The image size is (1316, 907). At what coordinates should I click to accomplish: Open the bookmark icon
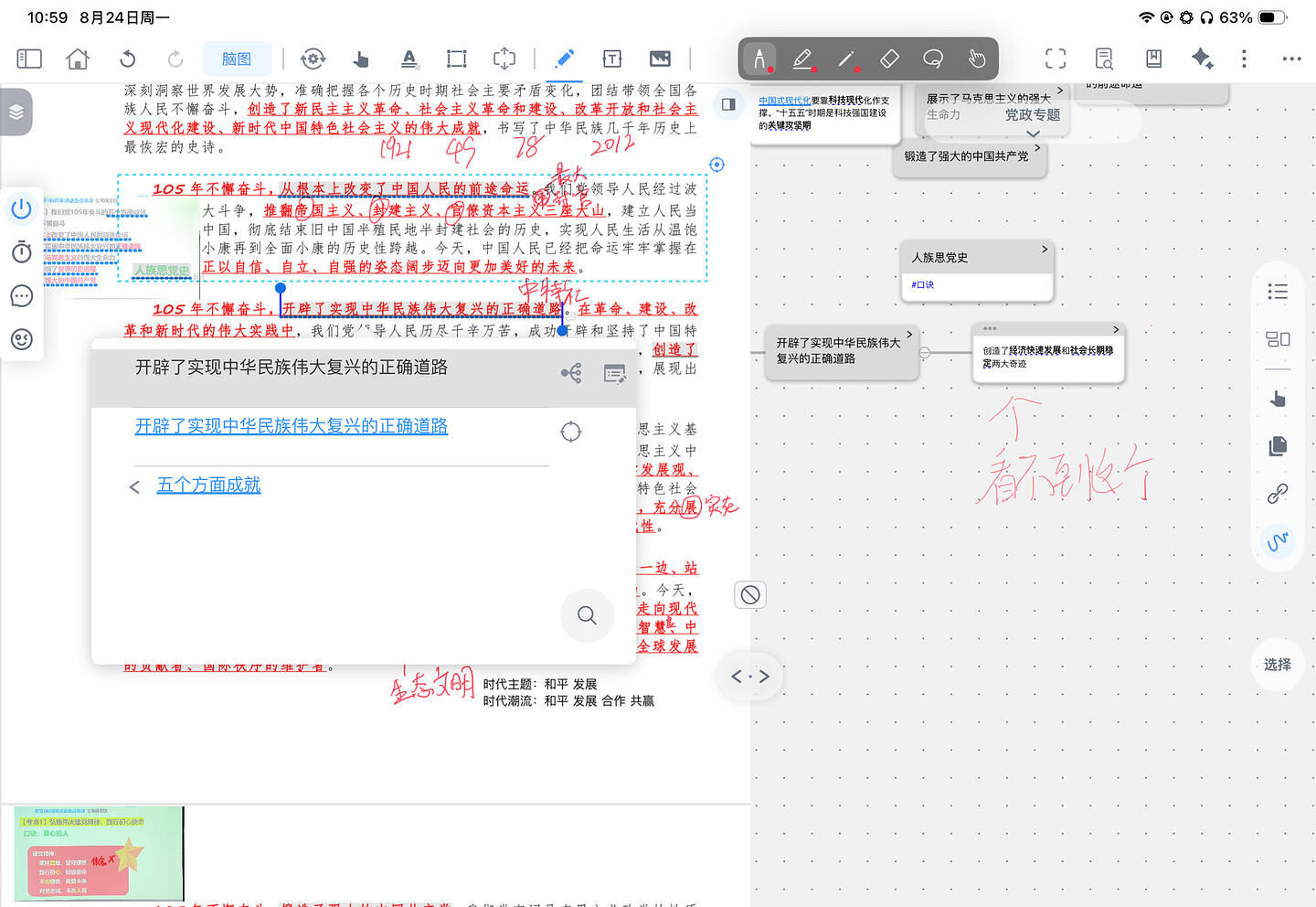1153,59
